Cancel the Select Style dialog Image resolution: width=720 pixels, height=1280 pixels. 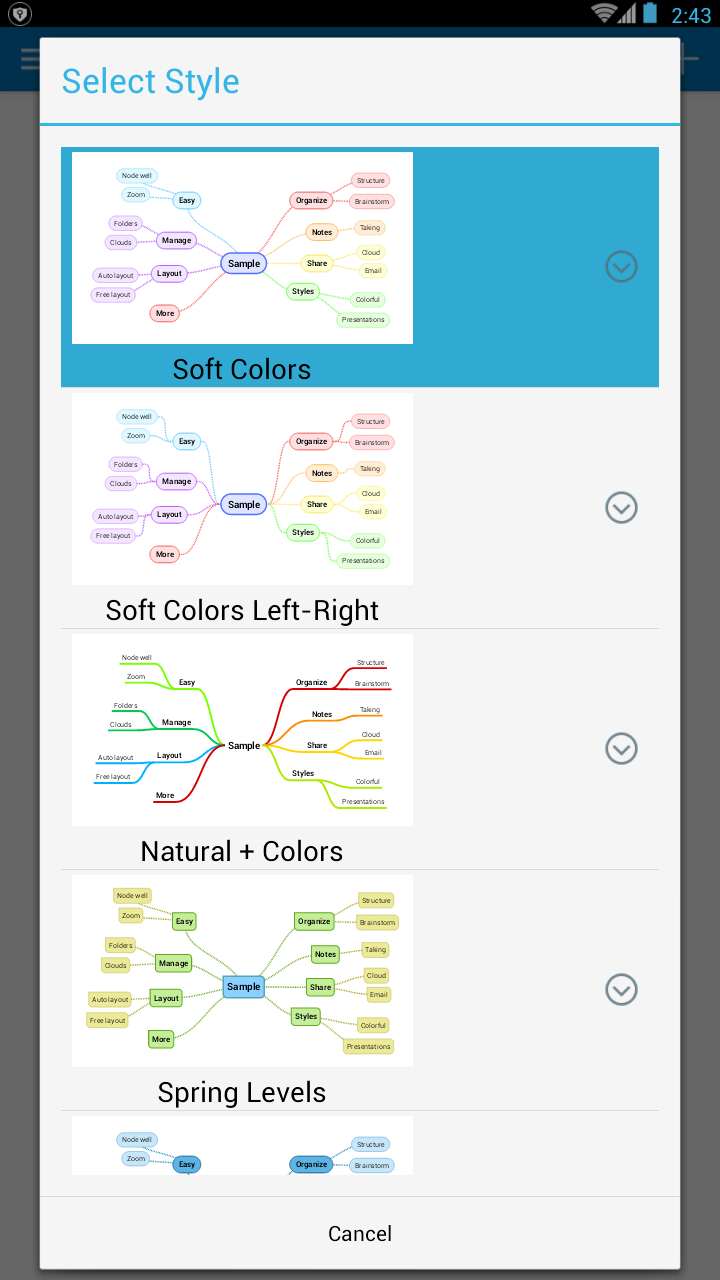[x=360, y=1234]
